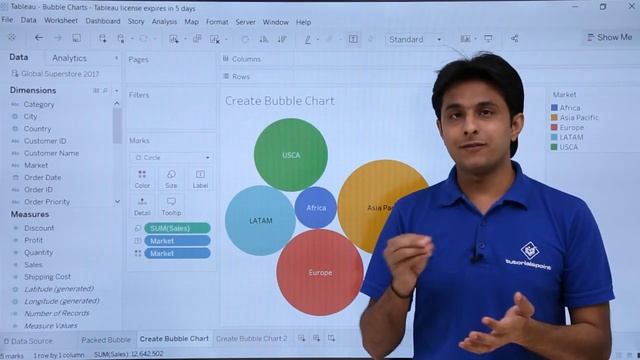Click the Market pill on the Label row

(x=177, y=241)
